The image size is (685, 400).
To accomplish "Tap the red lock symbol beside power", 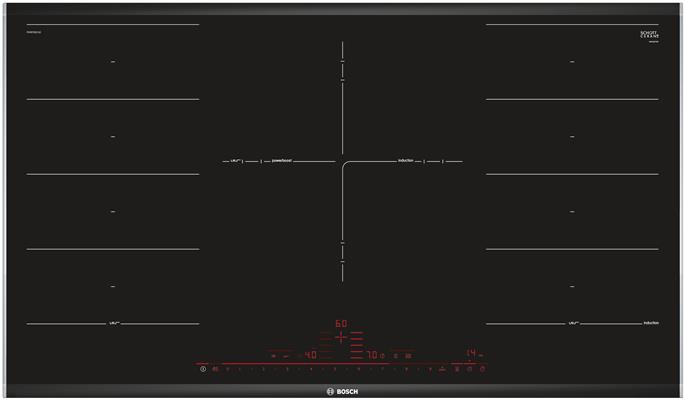I will (215, 369).
